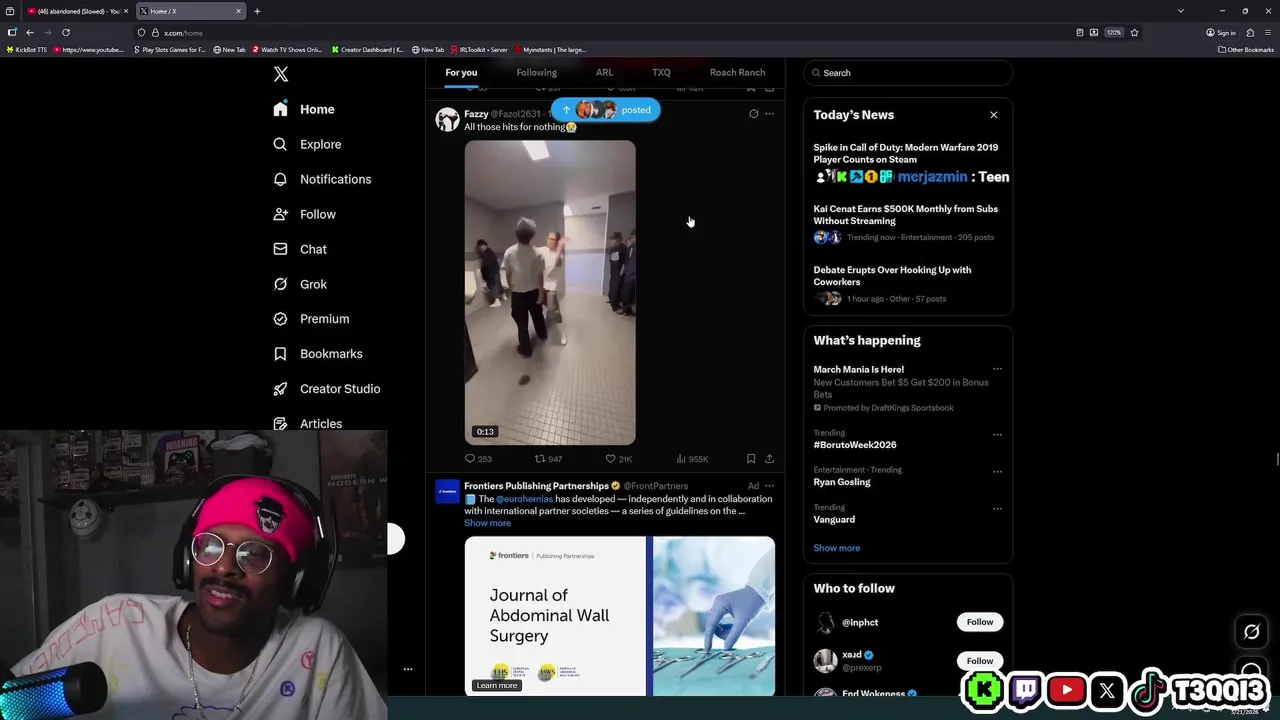Switch to the TXQ tab
Screen dimensions: 1280x720
pos(661,72)
